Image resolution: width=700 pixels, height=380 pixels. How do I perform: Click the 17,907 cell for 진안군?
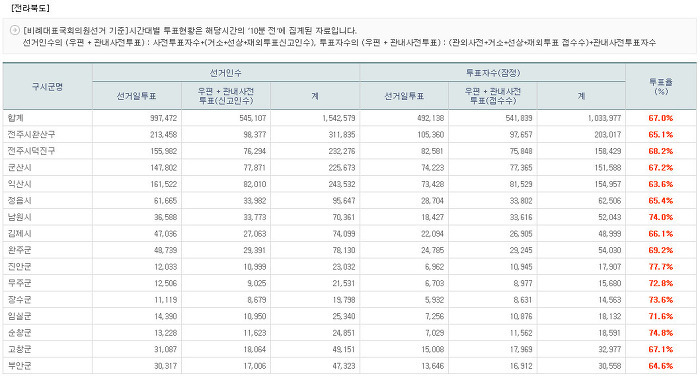(610, 267)
